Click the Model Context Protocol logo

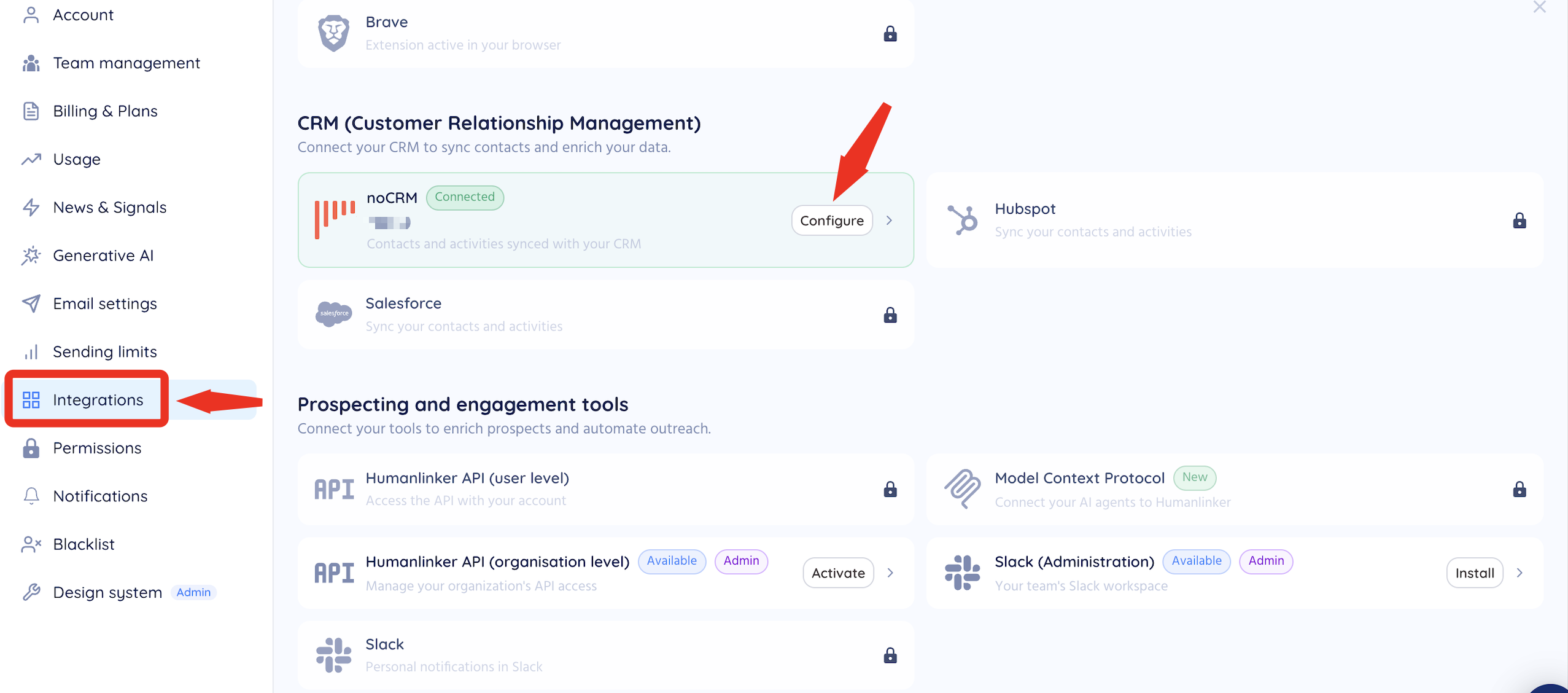[963, 489]
